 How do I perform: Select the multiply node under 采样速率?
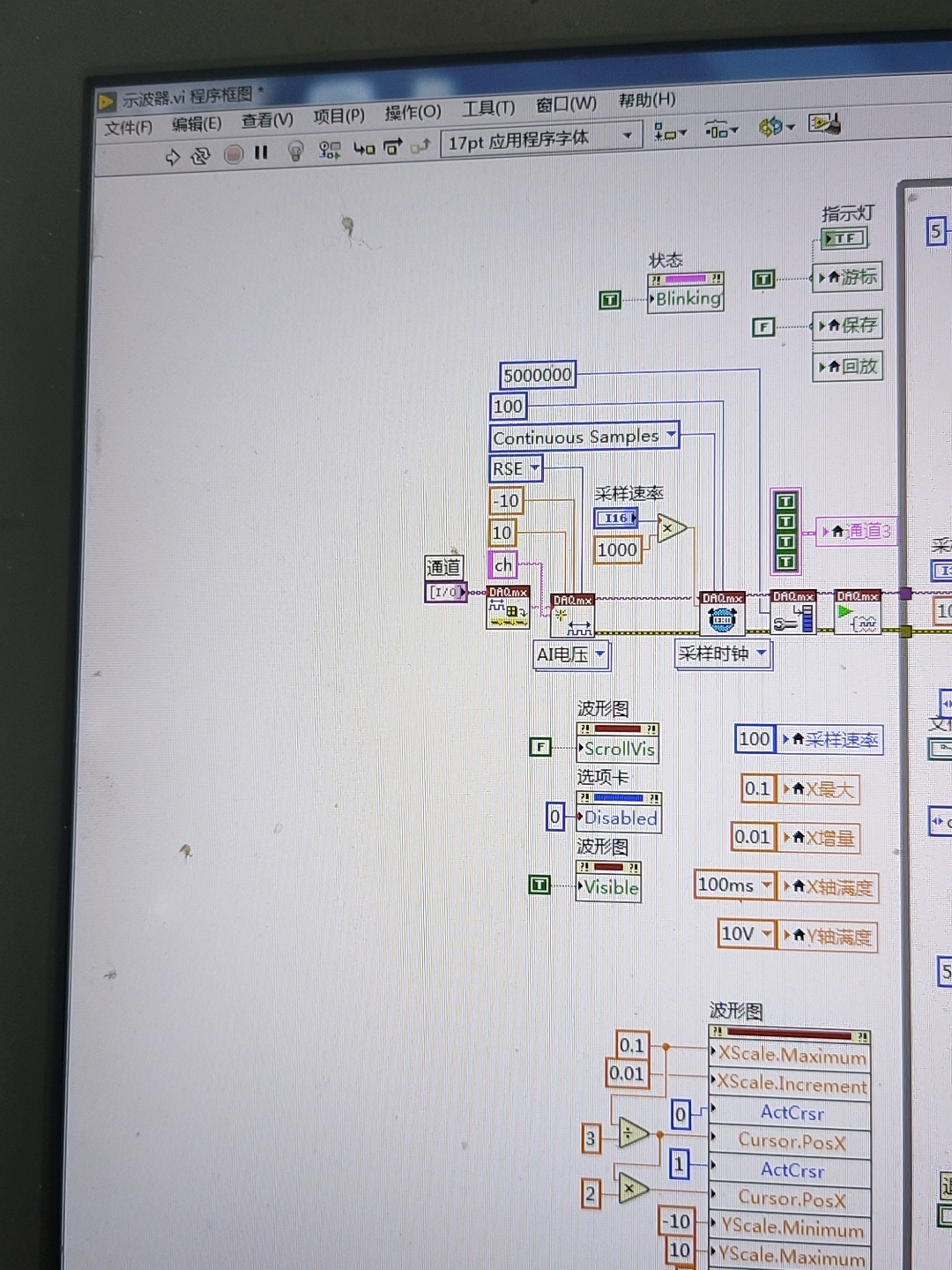point(671,529)
